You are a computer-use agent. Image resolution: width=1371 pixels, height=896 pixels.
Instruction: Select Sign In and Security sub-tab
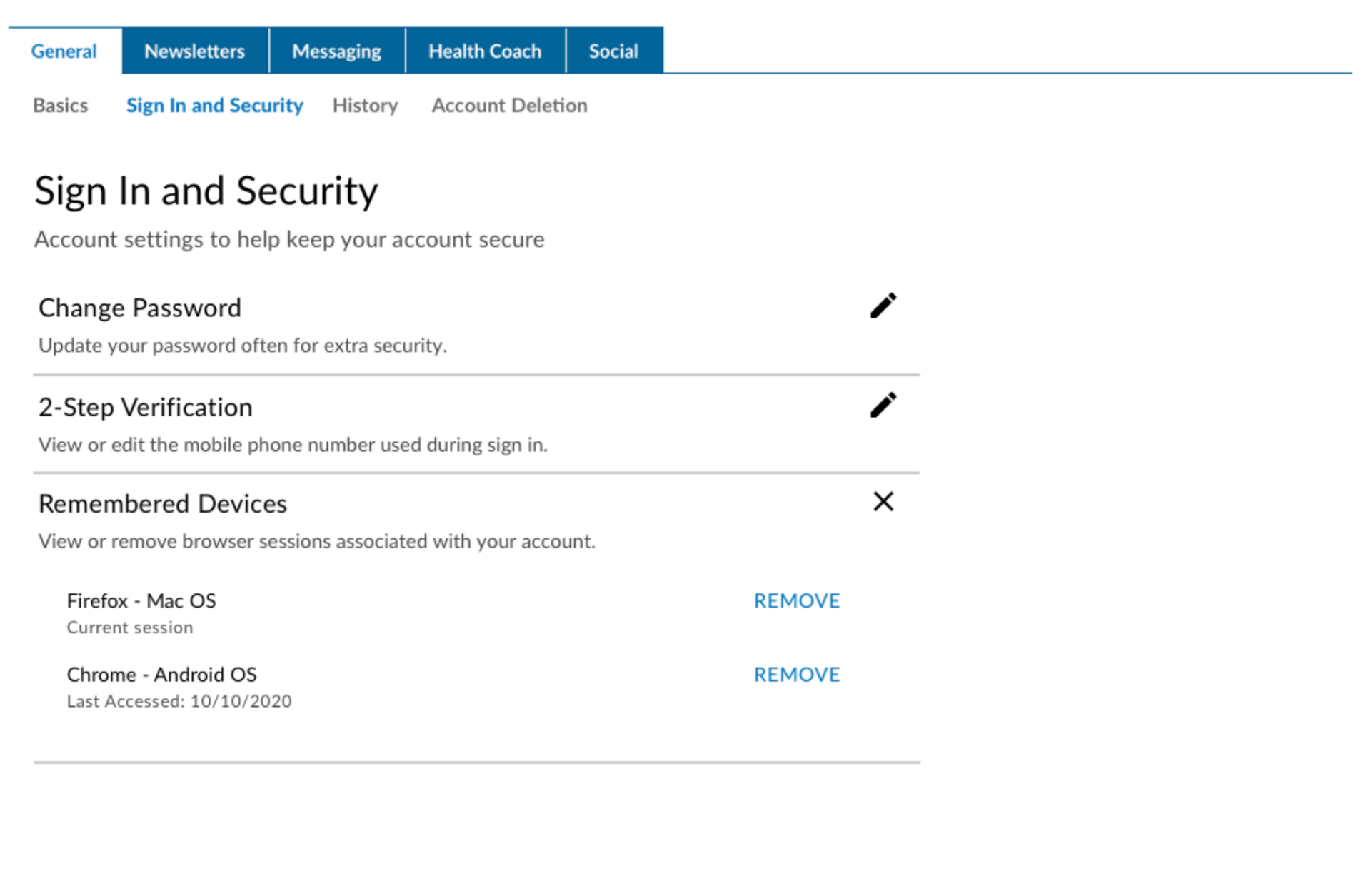tap(215, 105)
